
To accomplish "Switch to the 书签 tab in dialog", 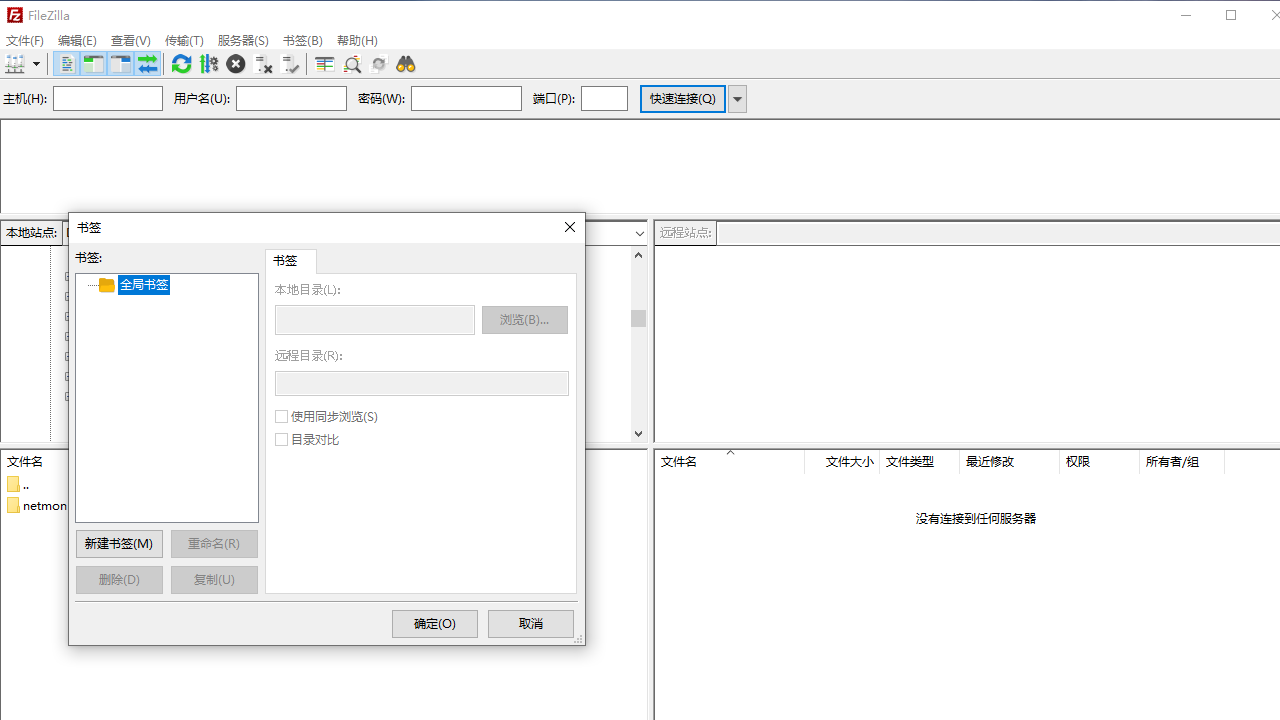I will pos(289,261).
